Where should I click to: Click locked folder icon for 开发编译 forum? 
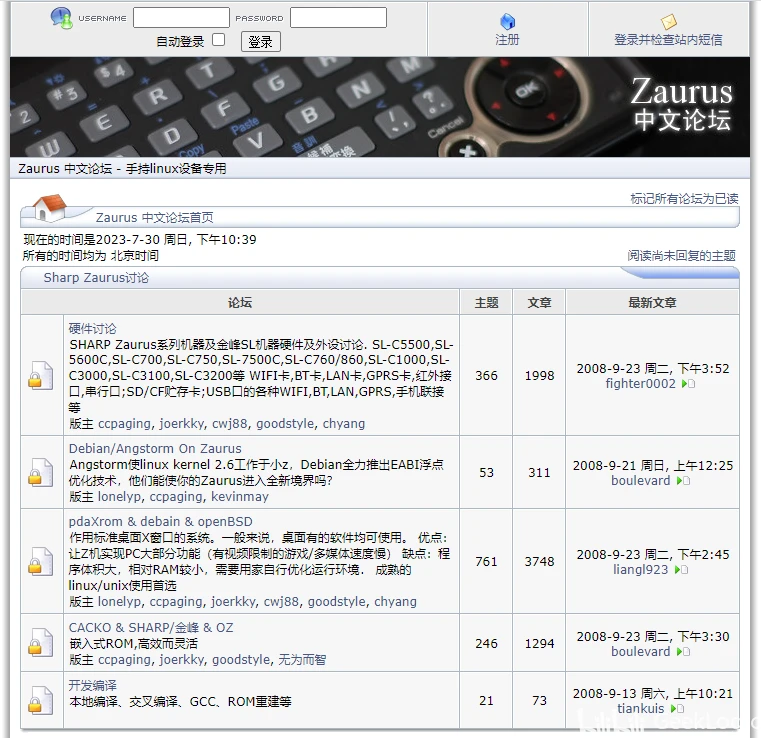point(41,700)
